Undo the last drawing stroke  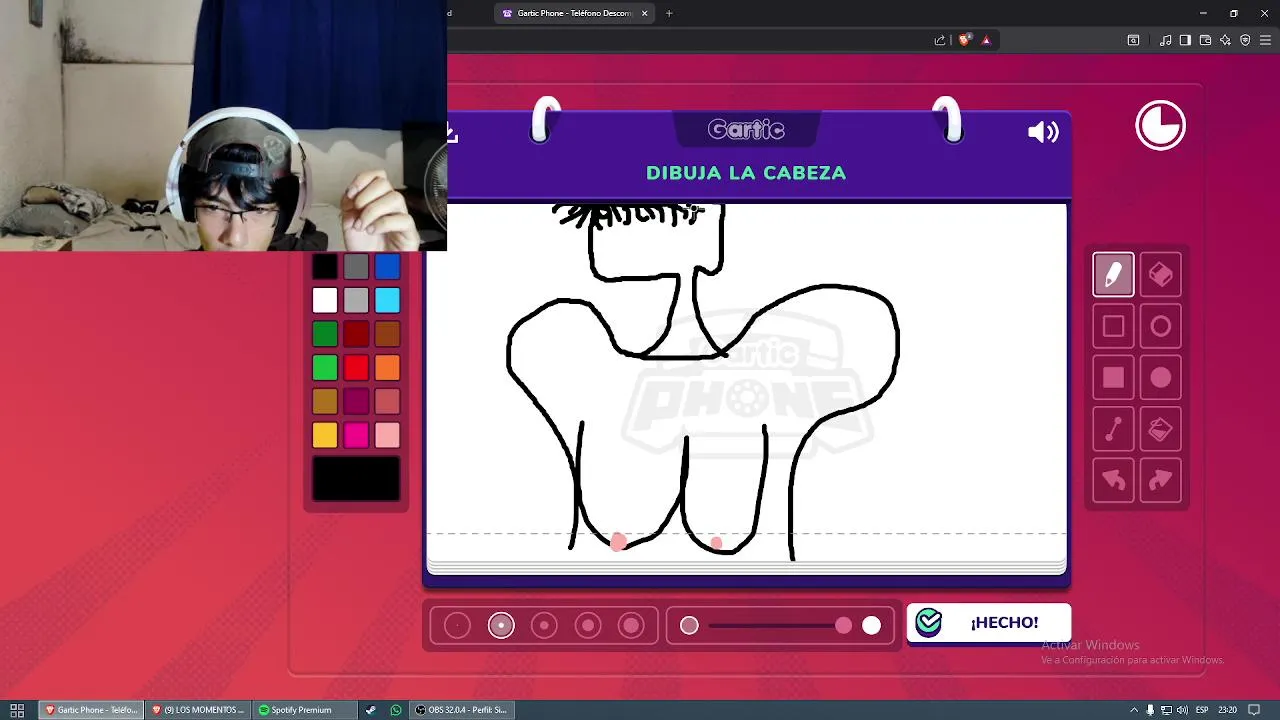pos(1113,481)
